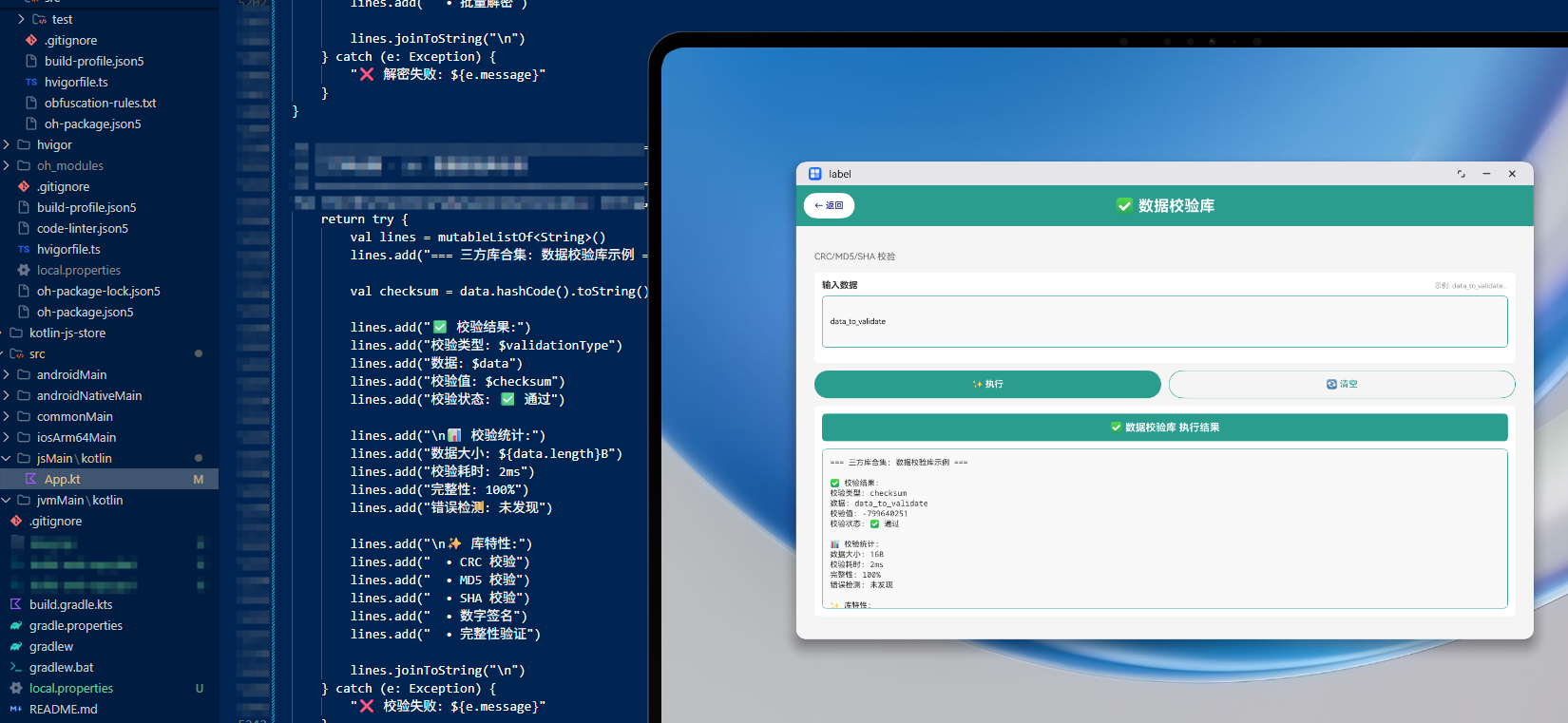Click the gradlew elephant icon
1568x723 pixels.
point(16,646)
